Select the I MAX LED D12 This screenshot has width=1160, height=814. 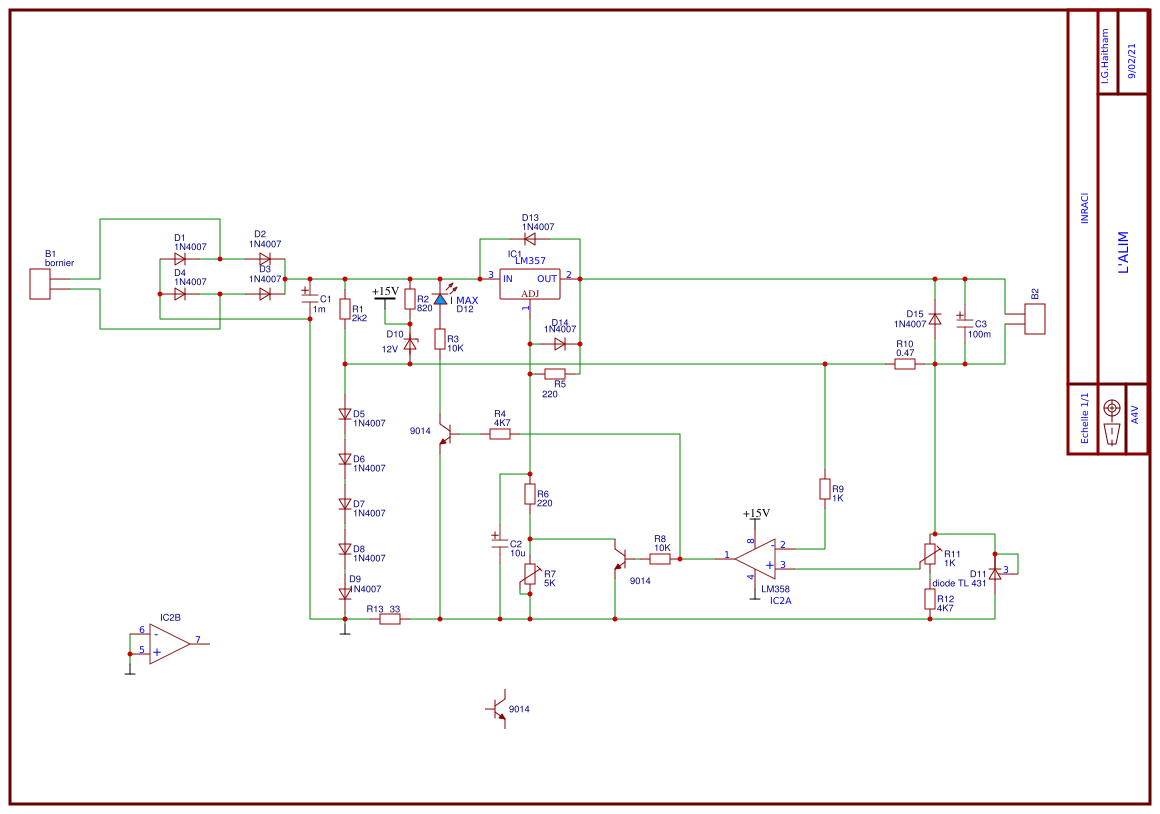[440, 299]
